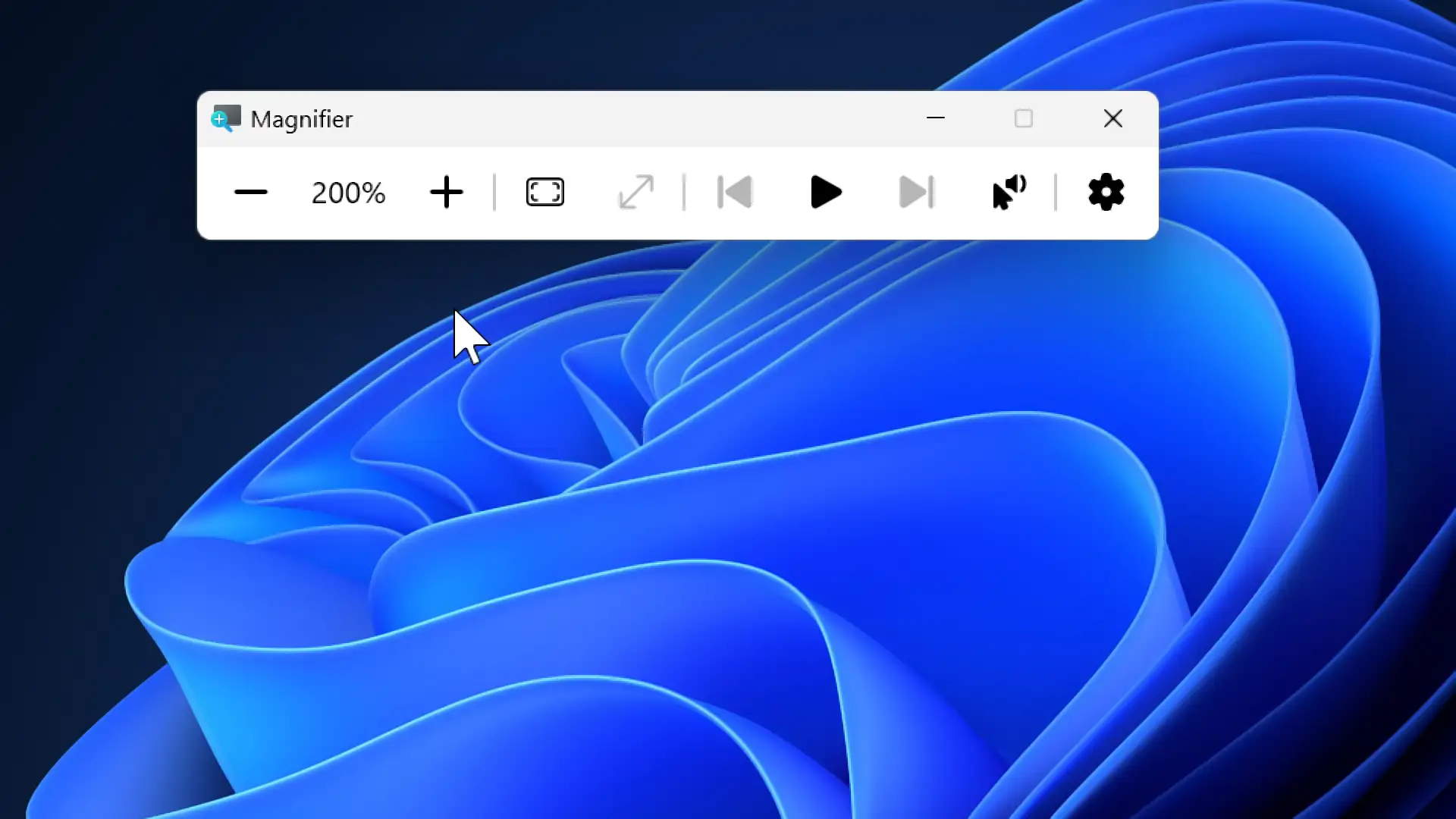The width and height of the screenshot is (1456, 819).
Task: Click empty title bar space left of minimize
Action: tap(645, 119)
